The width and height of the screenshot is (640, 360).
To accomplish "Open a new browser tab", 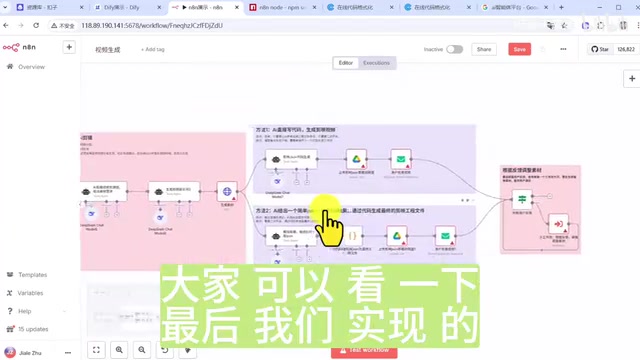I will pos(561,7).
